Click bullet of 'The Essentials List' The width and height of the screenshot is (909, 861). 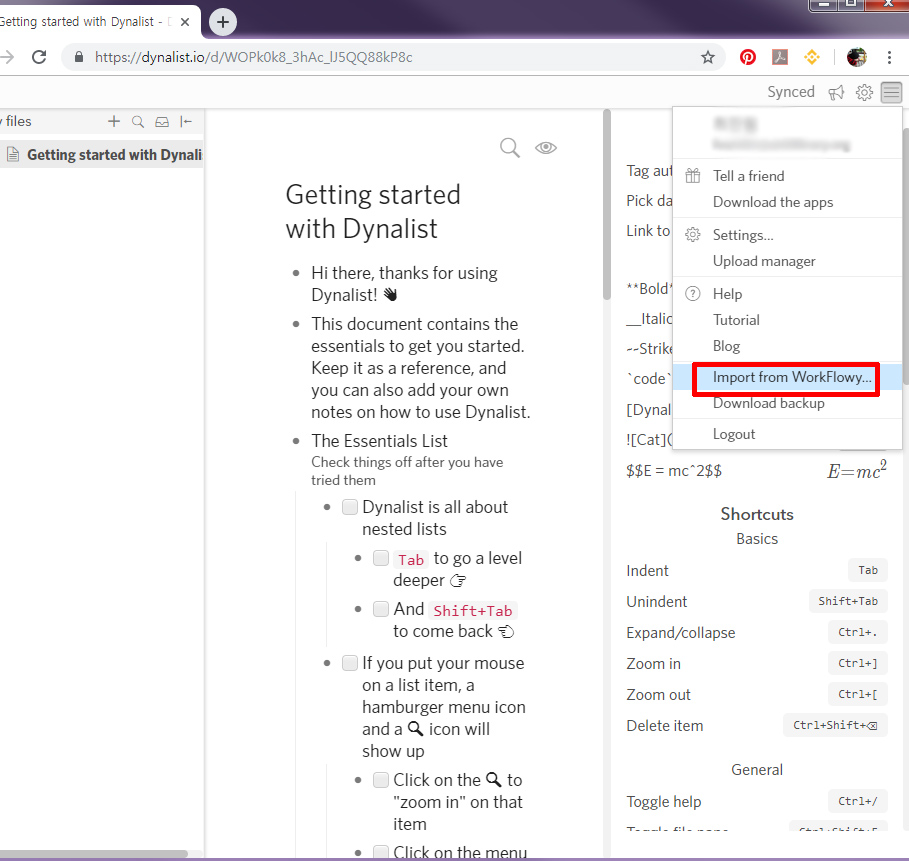[x=296, y=441]
